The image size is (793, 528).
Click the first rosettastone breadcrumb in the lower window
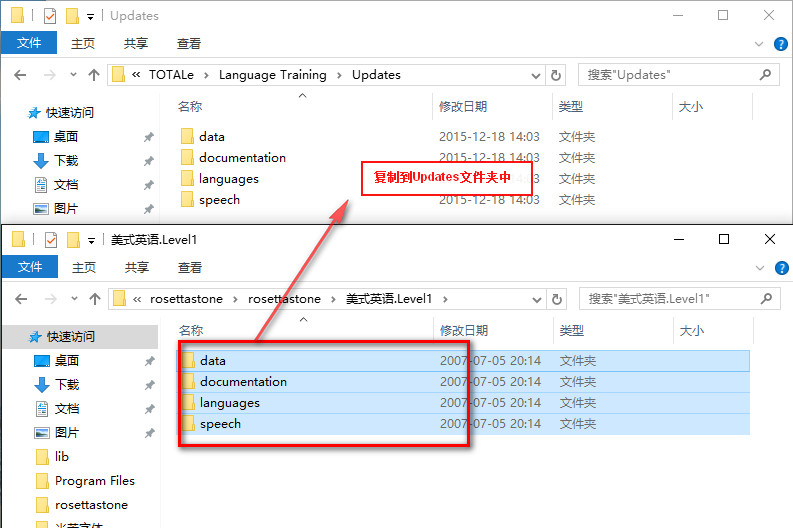coord(186,299)
